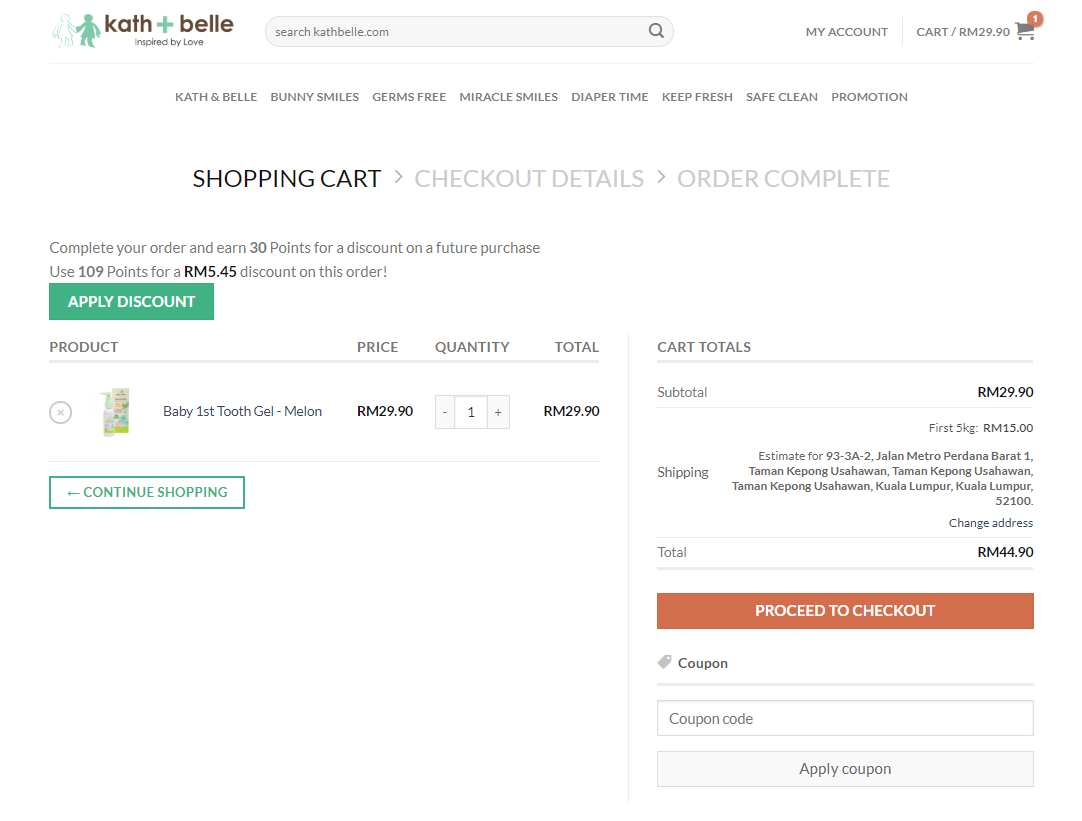Open the shopping cart bag icon
Image resolution: width=1082 pixels, height=821 pixels.
tap(1024, 31)
